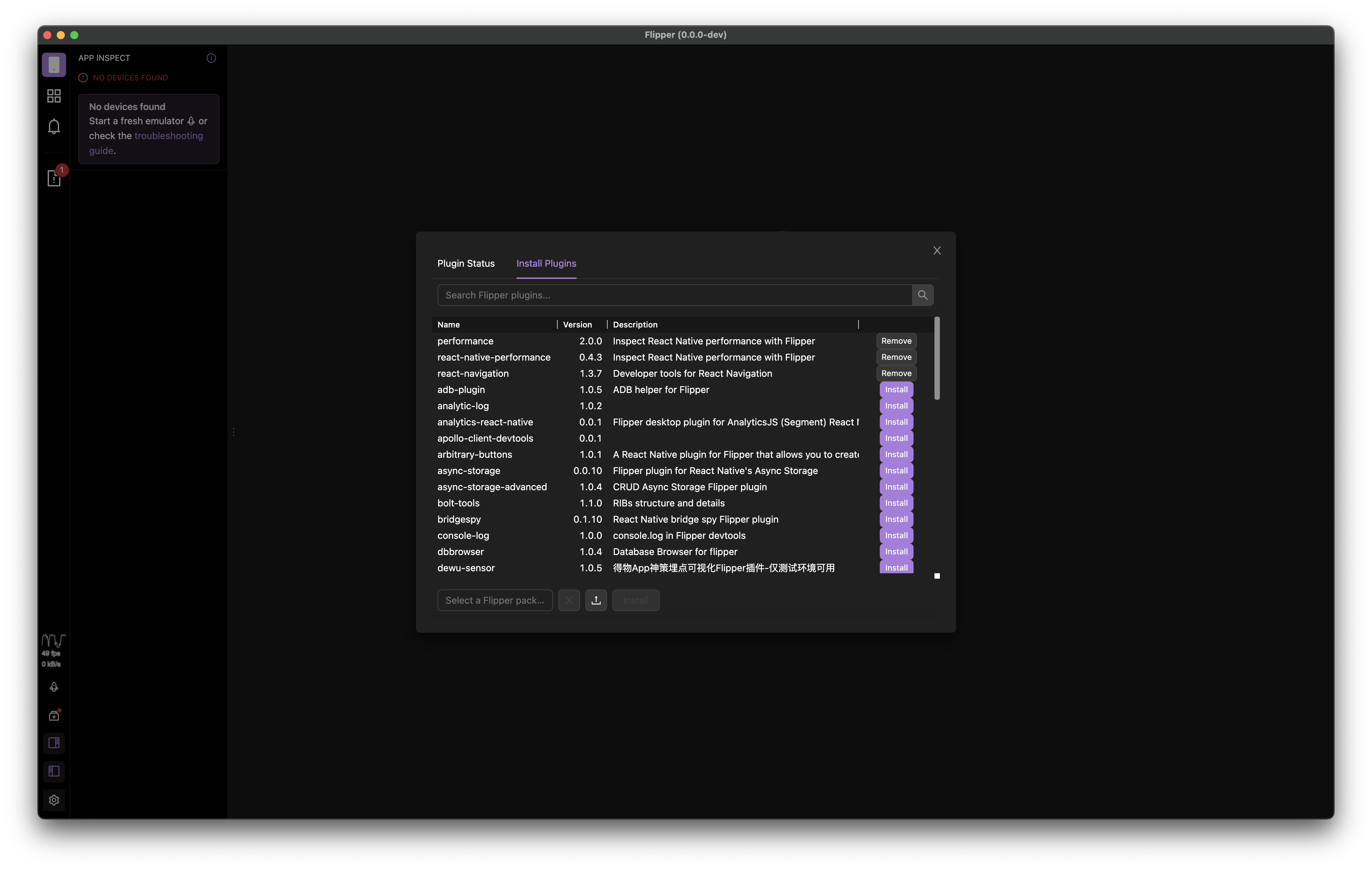
Task: Toggle the right sidebar visibility
Action: click(54, 742)
